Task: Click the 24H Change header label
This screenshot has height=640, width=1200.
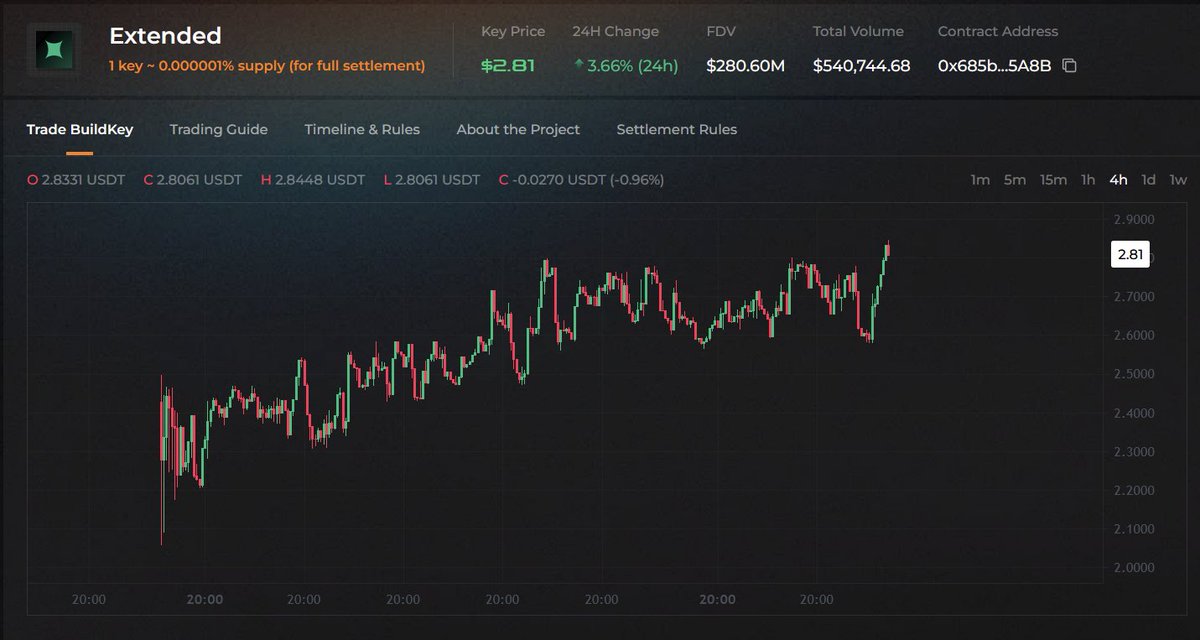Action: click(616, 31)
